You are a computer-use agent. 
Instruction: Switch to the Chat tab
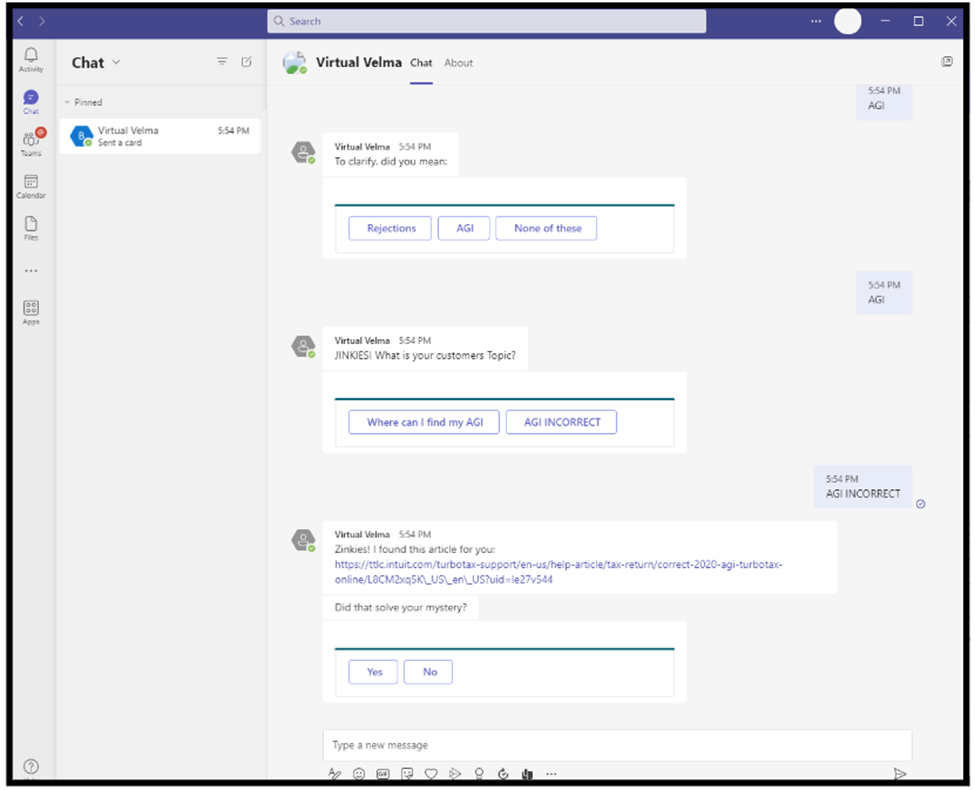coord(421,63)
